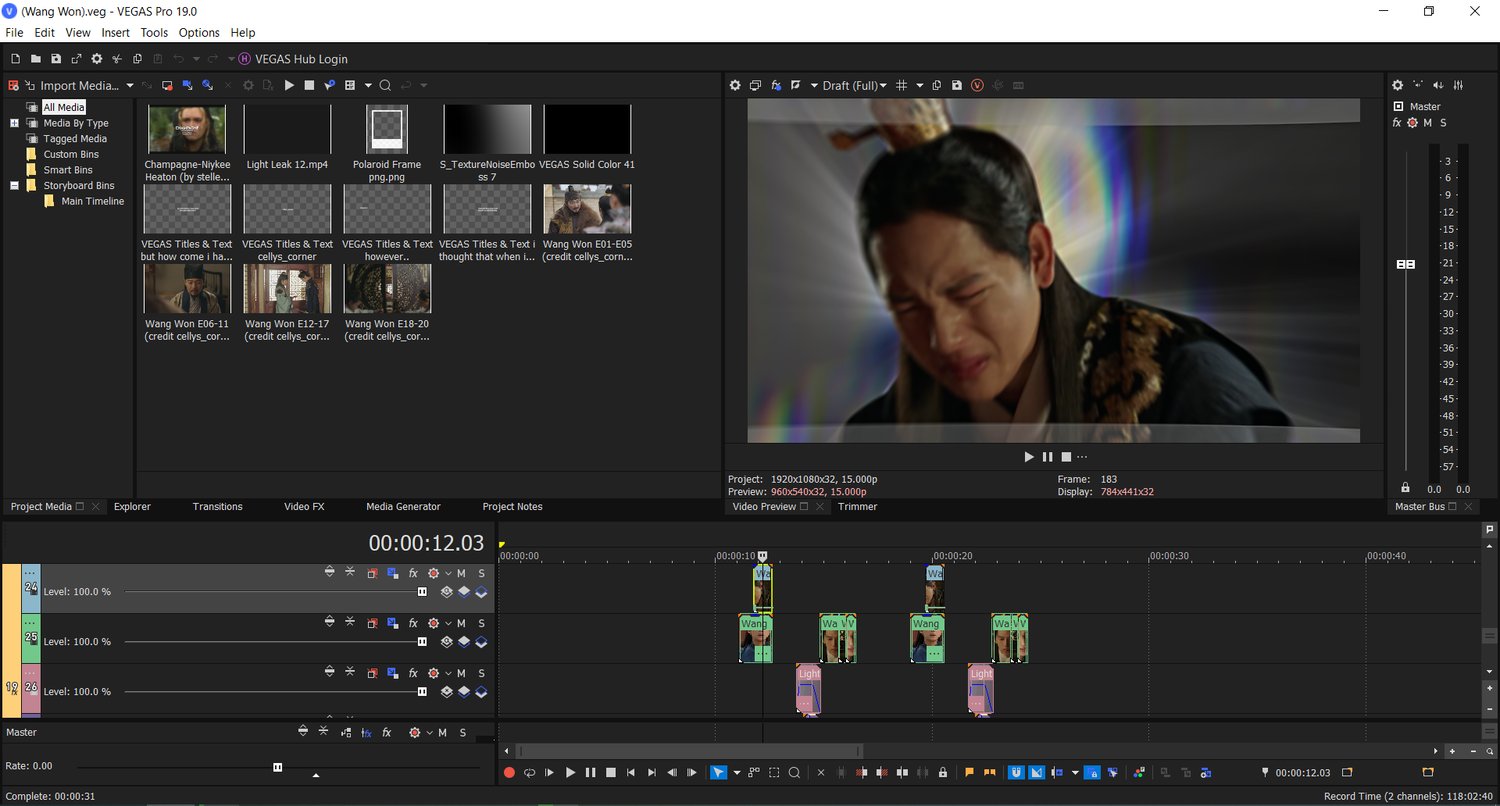Screen dimensions: 1500x806
Task: Switch to the Transitions tab
Action: point(217,507)
